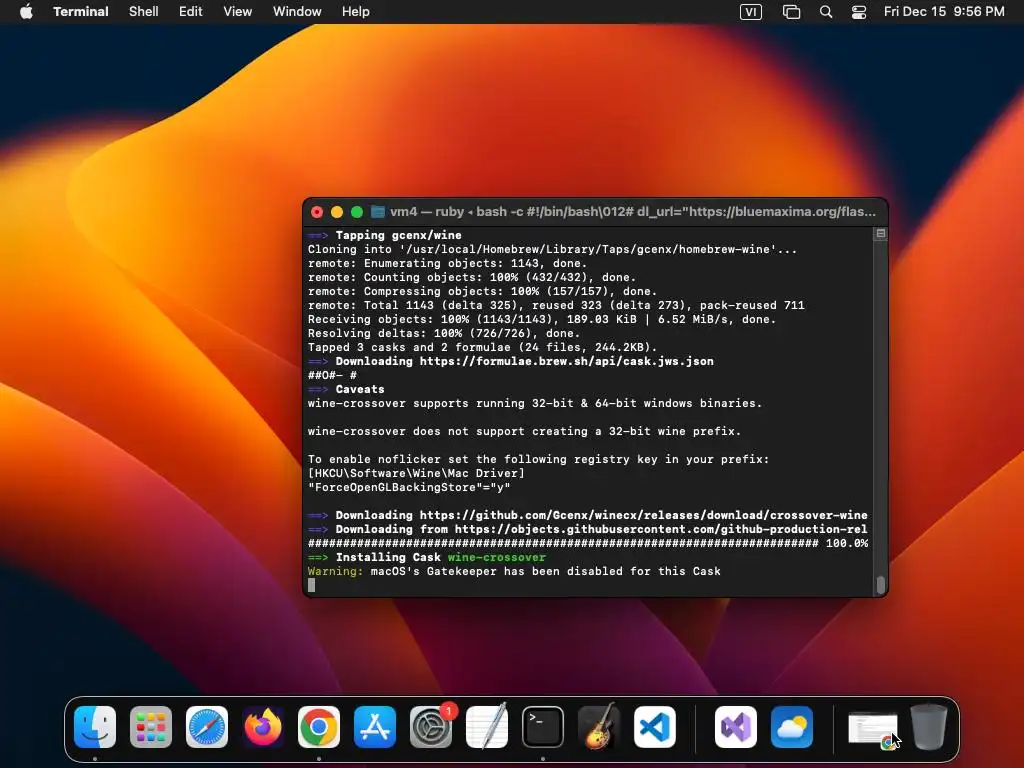Open Finder from the dock
1024x768 pixels.
95,727
